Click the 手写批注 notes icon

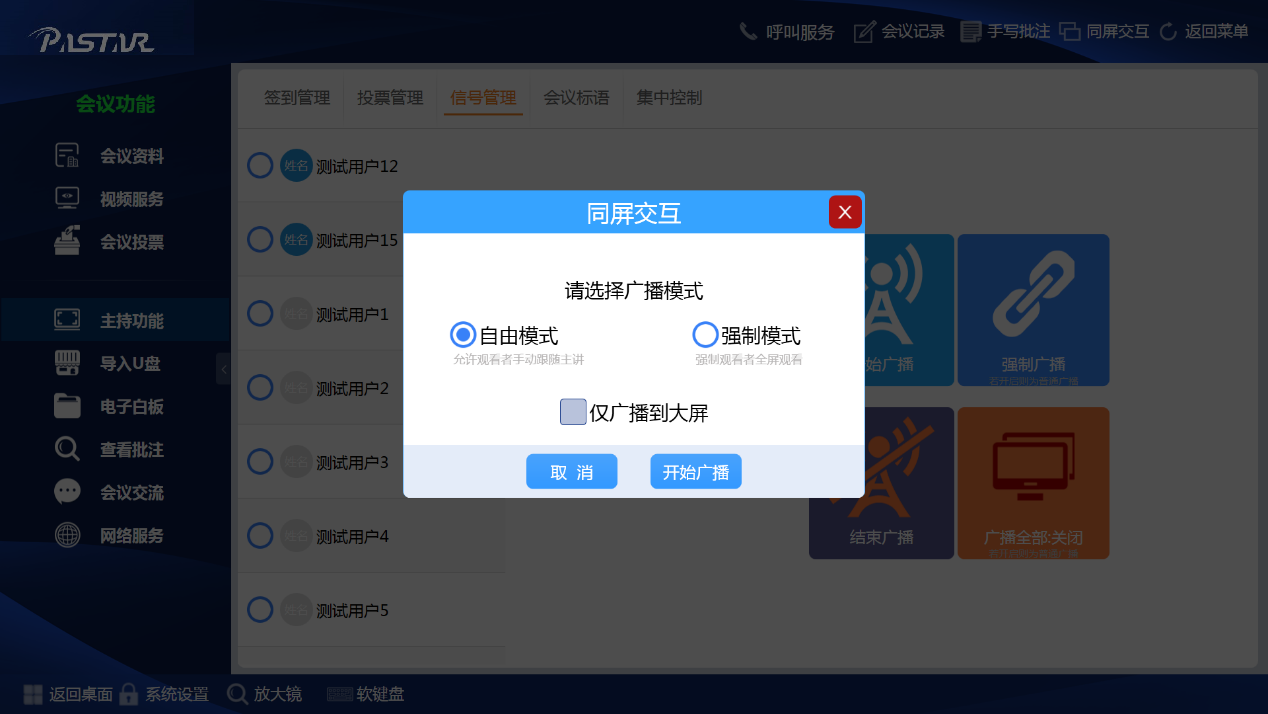tap(970, 32)
